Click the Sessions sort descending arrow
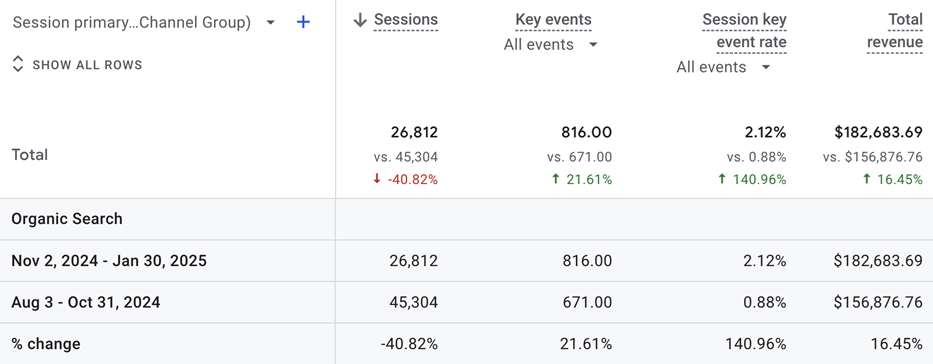Viewport: 933px width, 364px height. click(x=359, y=20)
